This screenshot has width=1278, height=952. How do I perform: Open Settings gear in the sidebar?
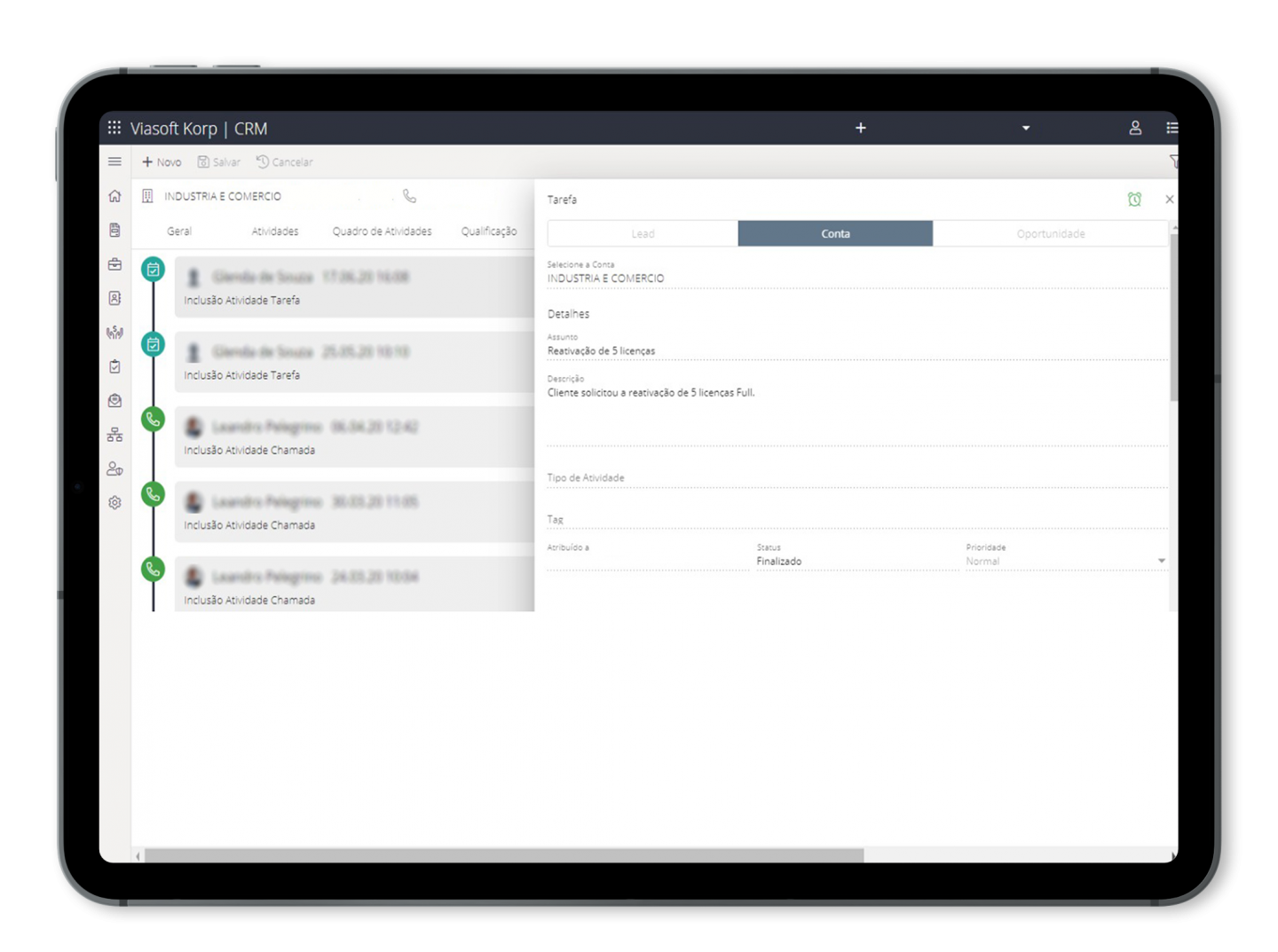point(114,503)
